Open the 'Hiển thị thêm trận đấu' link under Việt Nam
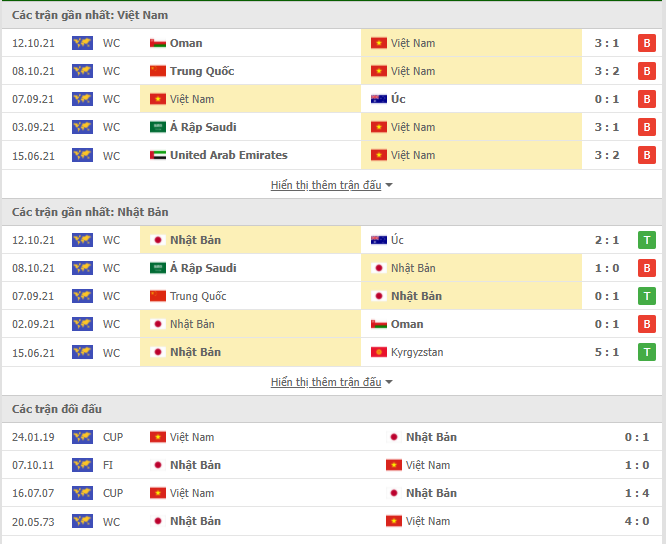Viewport: 667px width, 546px height. (326, 185)
